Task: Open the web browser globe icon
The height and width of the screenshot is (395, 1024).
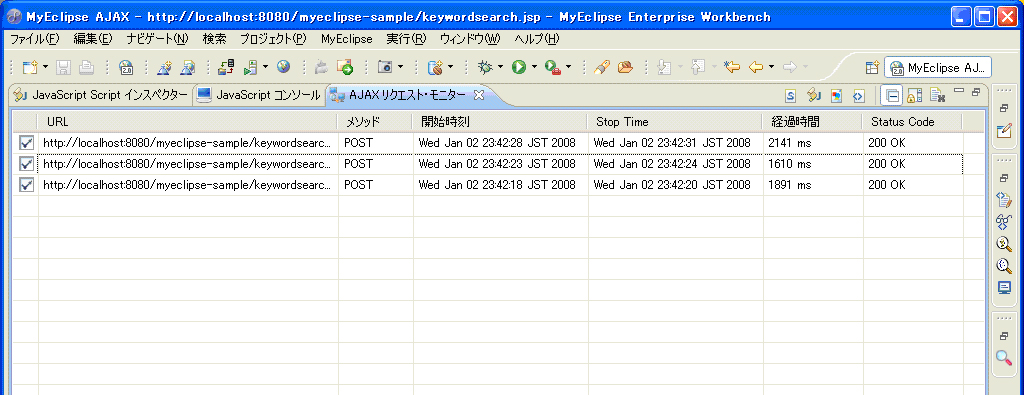Action: (x=283, y=67)
